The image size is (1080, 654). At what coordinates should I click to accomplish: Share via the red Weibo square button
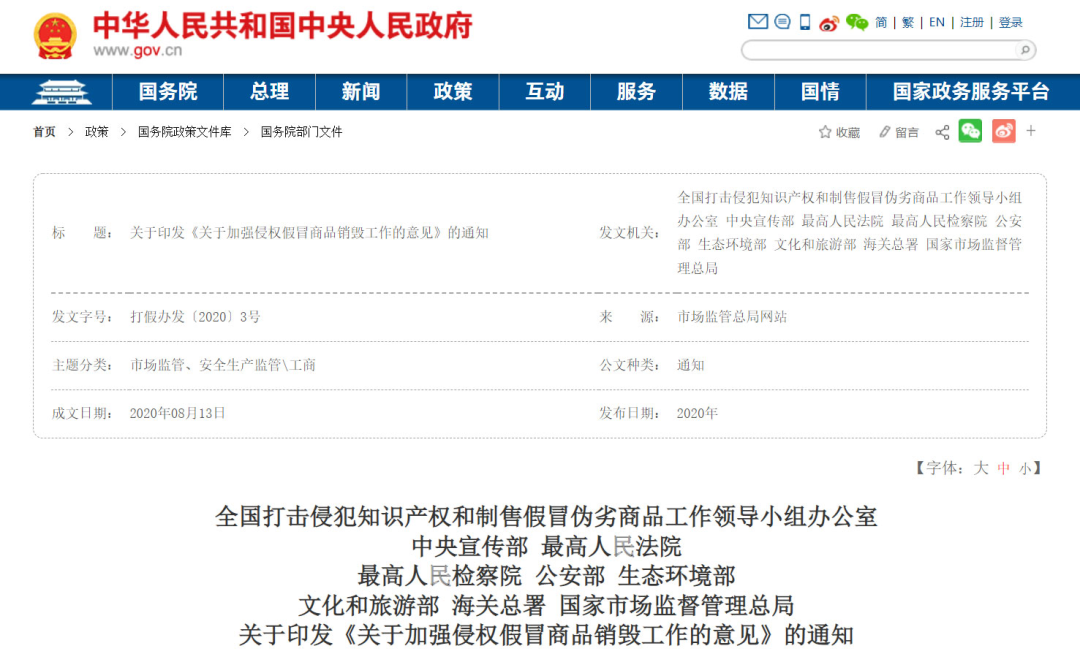click(x=1003, y=131)
